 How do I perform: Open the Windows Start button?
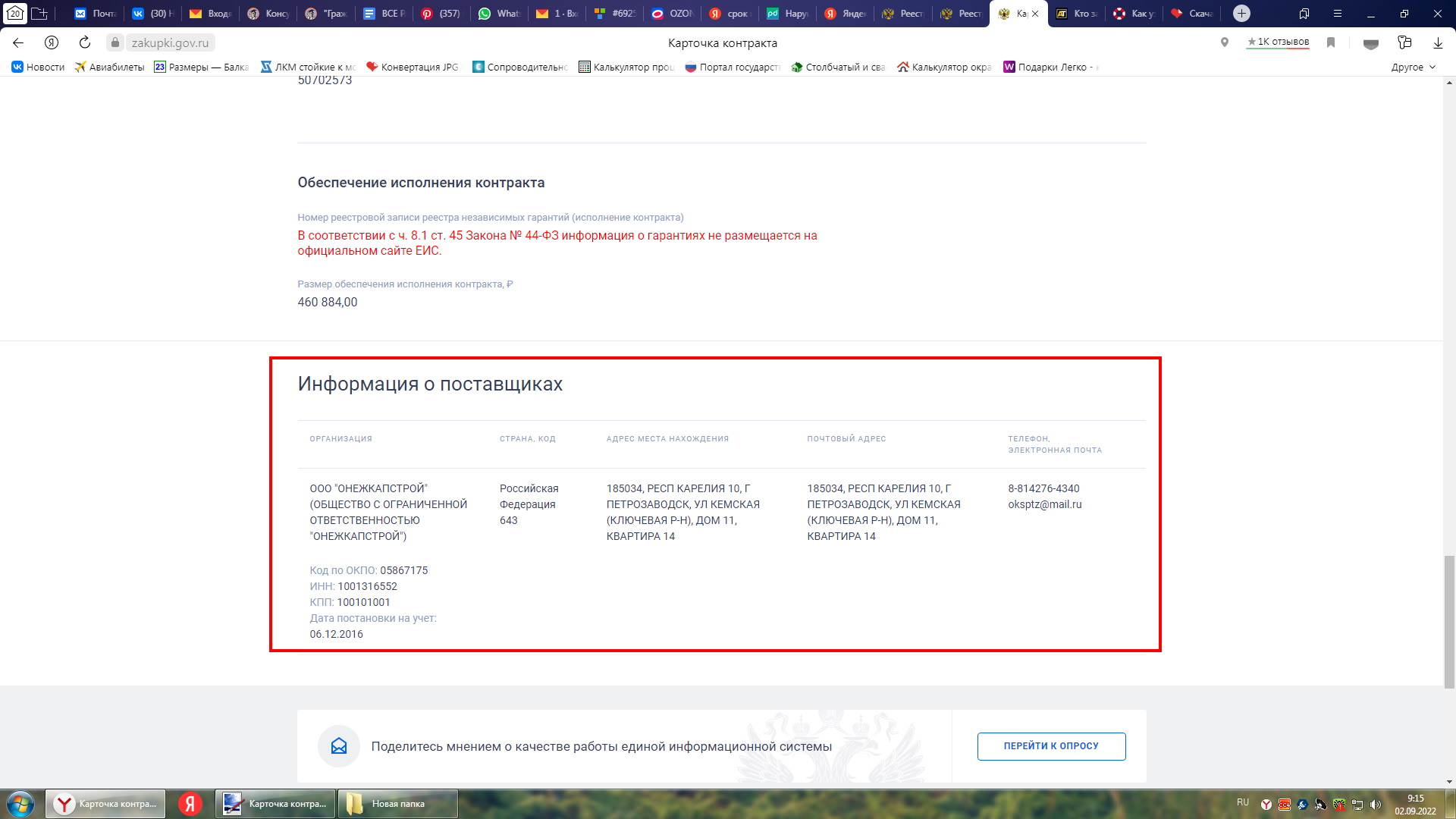point(20,804)
